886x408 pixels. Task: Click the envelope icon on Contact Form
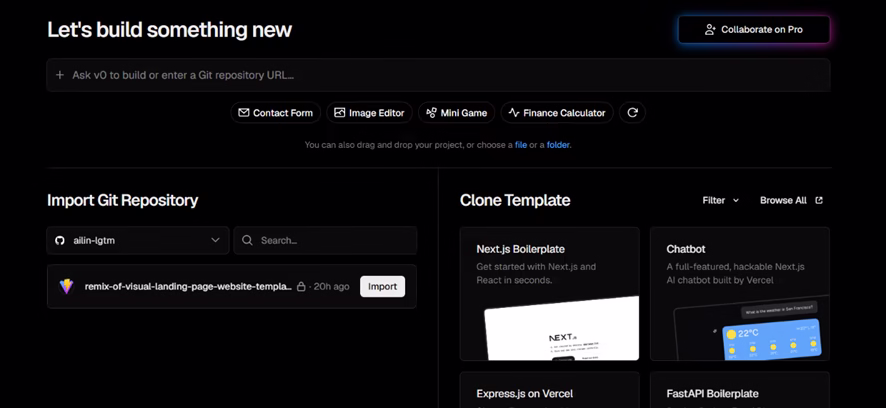tap(244, 112)
